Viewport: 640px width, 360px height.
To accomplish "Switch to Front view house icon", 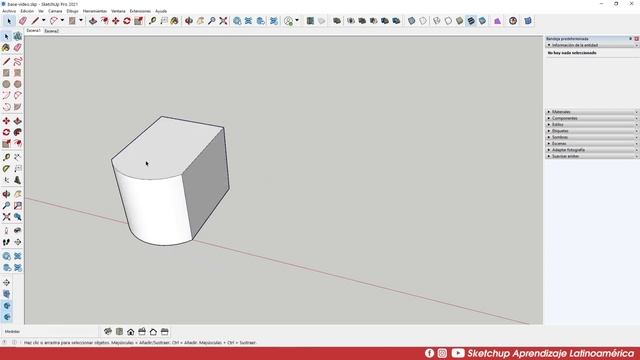I will [x=131, y=331].
